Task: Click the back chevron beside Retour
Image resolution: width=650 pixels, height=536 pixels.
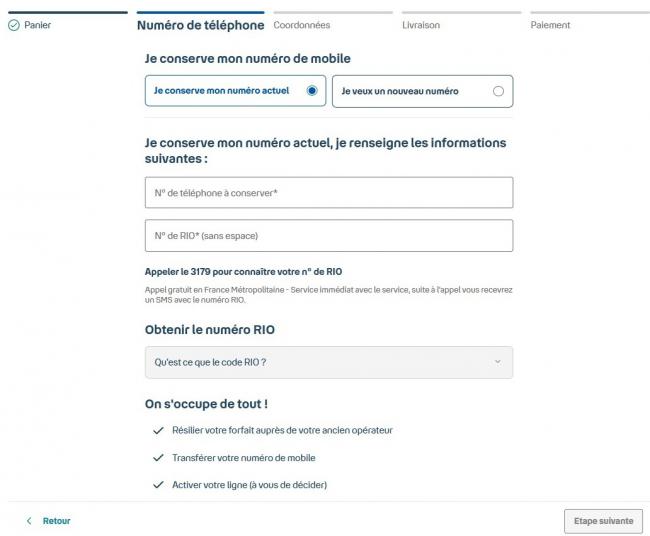Action: pos(29,521)
